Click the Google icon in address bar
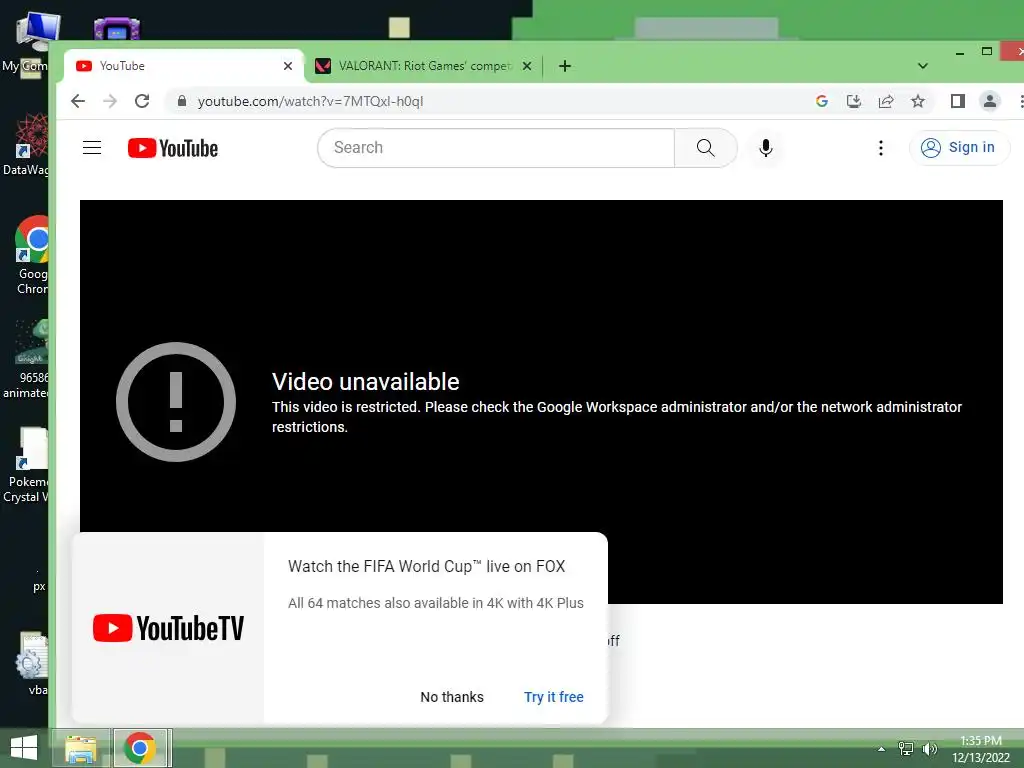Viewport: 1024px width, 768px height. pos(822,101)
